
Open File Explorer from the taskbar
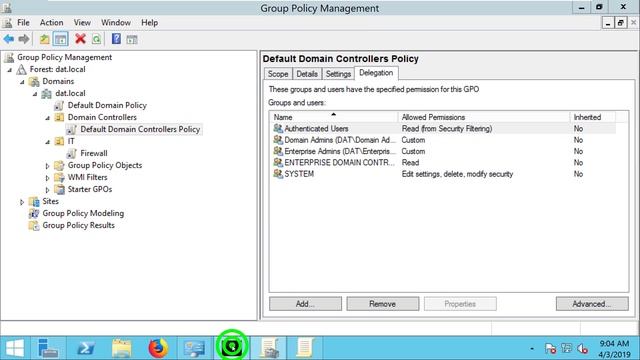[x=122, y=348]
